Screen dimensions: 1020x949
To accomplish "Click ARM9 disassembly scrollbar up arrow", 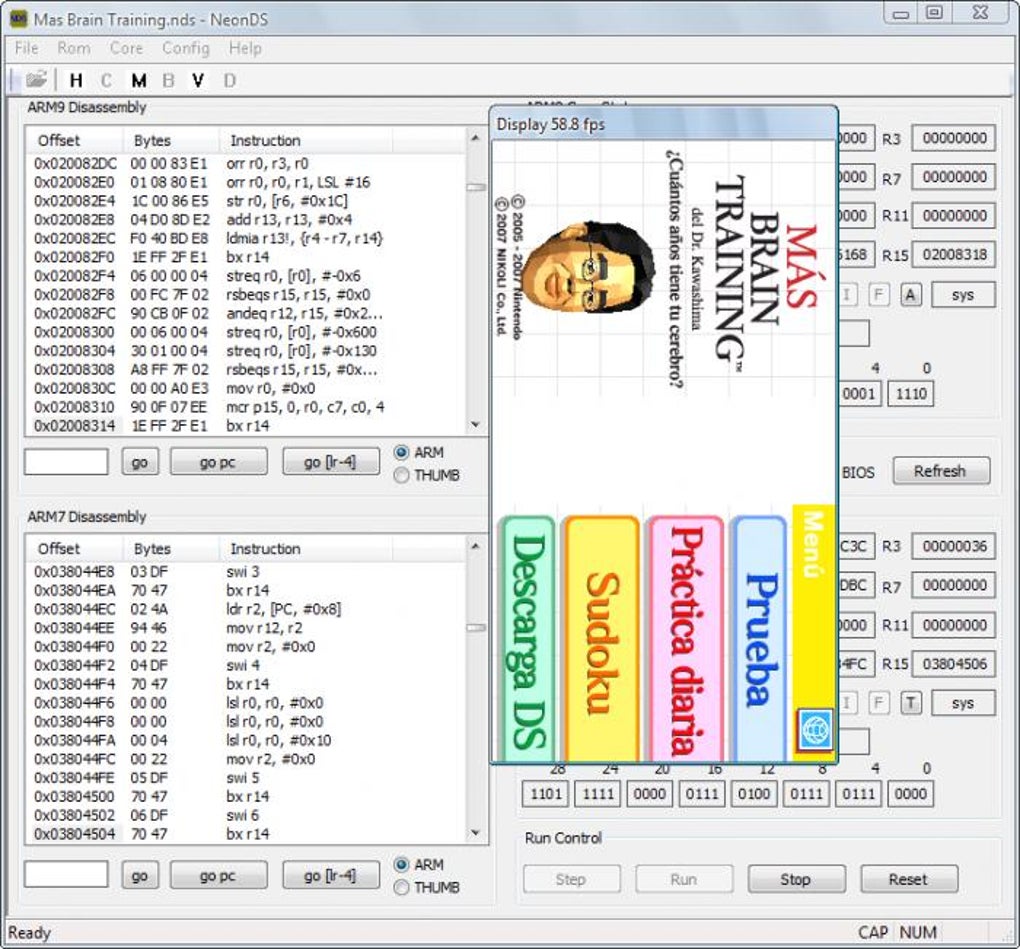I will (x=476, y=138).
